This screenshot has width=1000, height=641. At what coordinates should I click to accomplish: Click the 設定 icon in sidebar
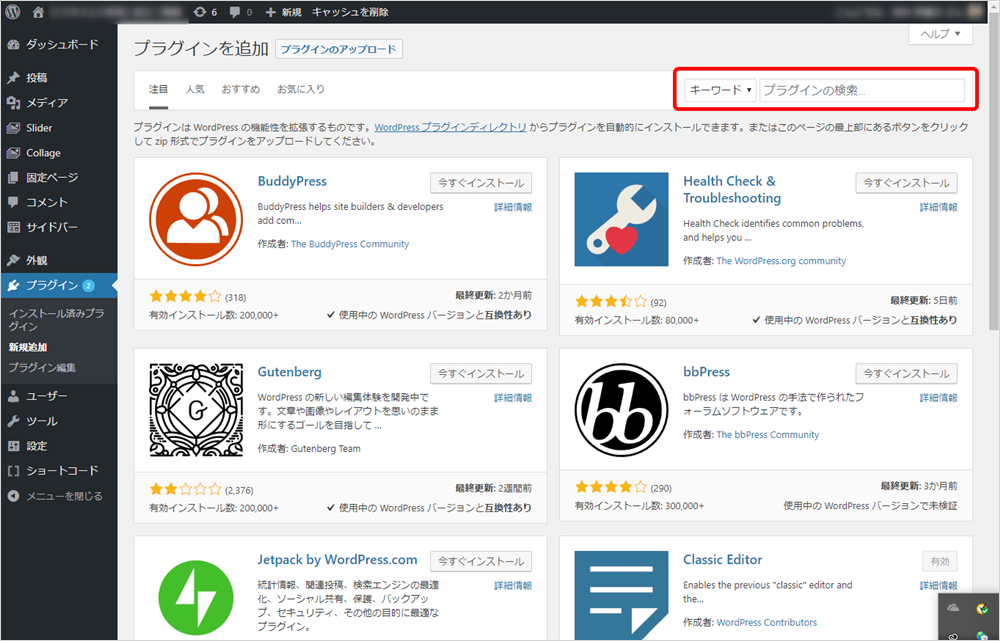pos(13,446)
